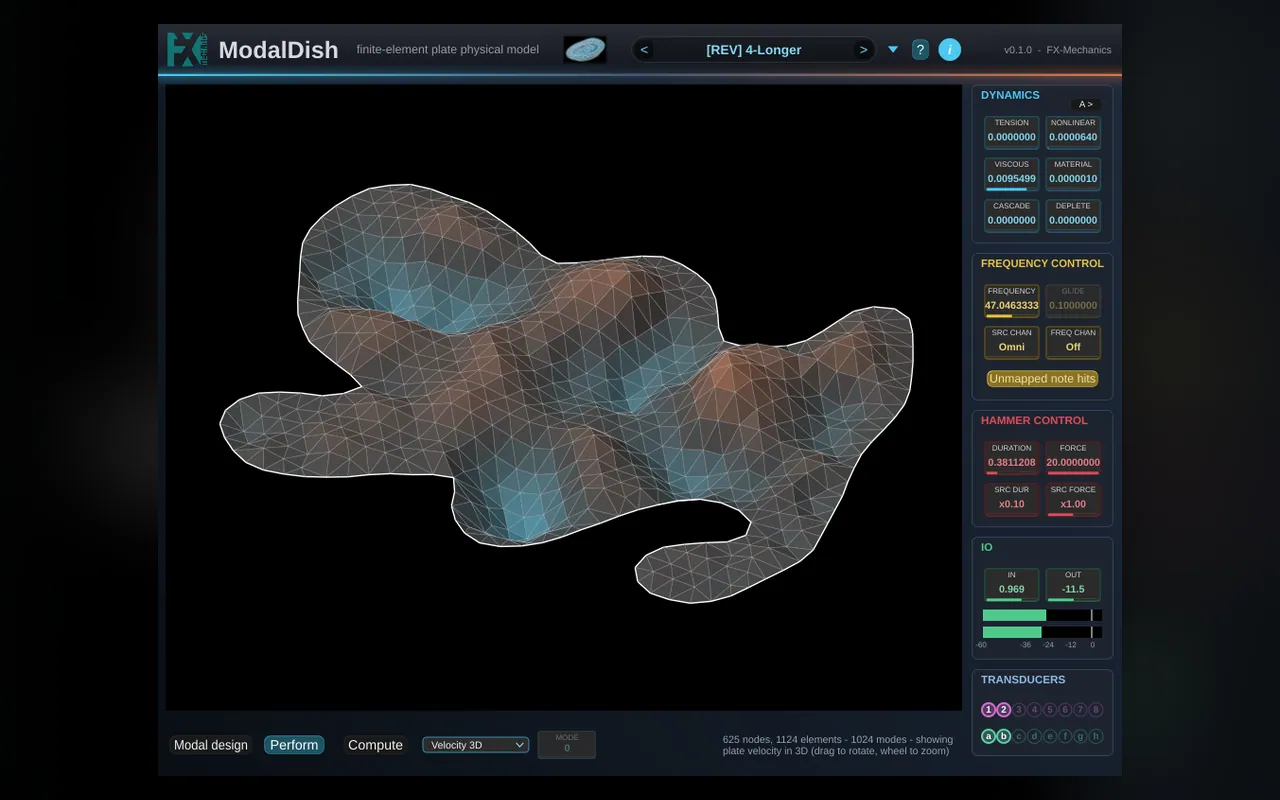Open the plate shape thumbnail
The width and height of the screenshot is (1280, 800).
point(585,49)
